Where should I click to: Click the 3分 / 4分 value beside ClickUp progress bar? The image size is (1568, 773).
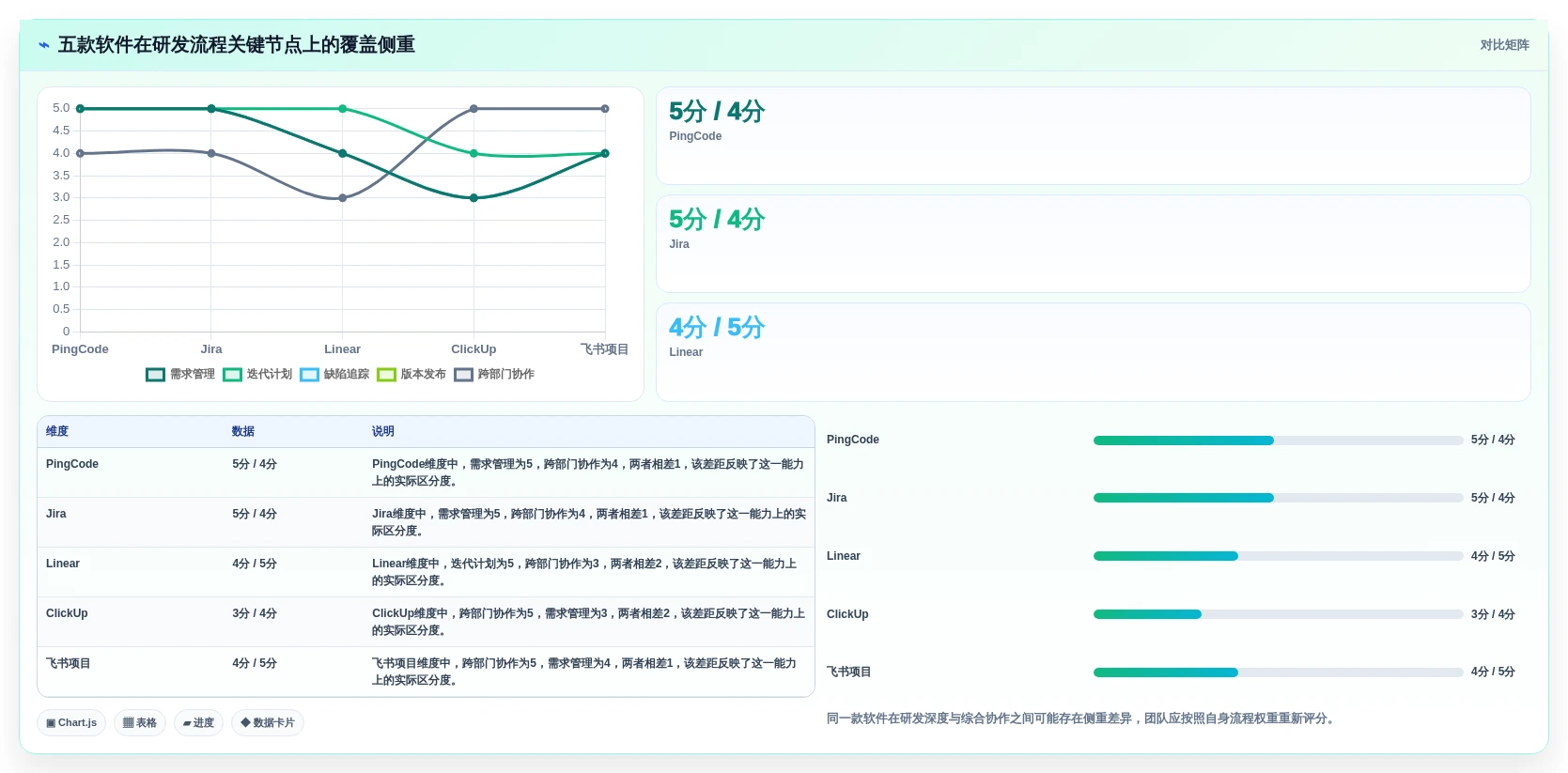point(1493,614)
